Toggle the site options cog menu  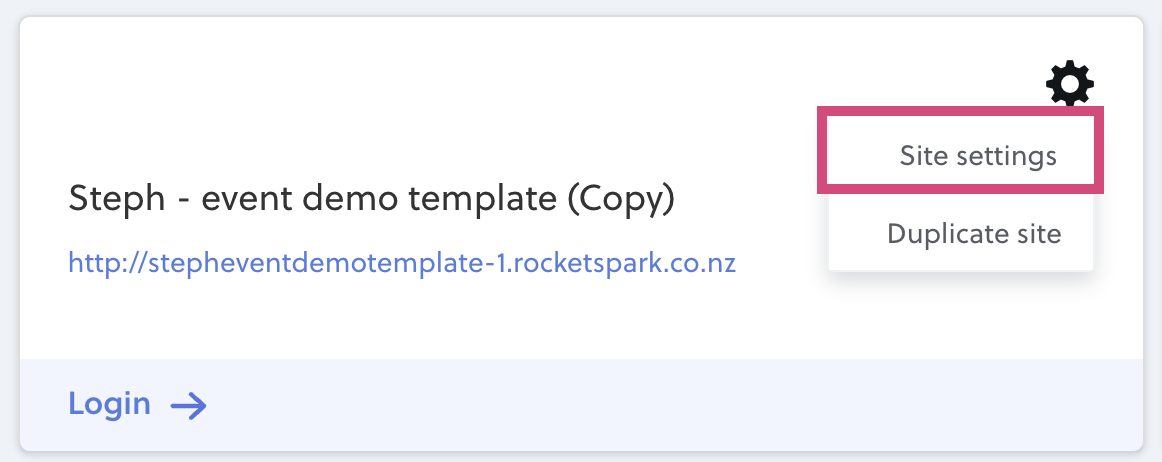(x=1069, y=84)
